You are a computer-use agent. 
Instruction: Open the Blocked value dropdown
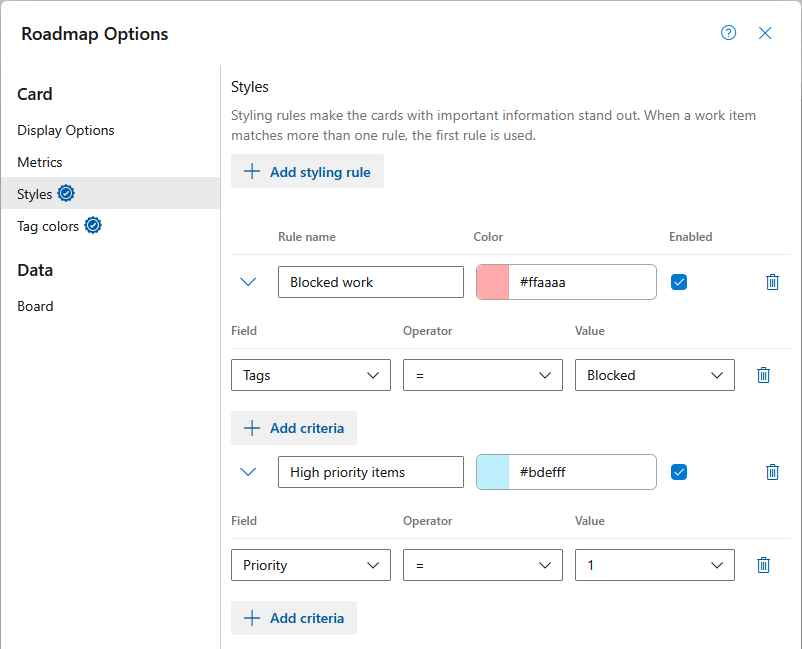(655, 375)
